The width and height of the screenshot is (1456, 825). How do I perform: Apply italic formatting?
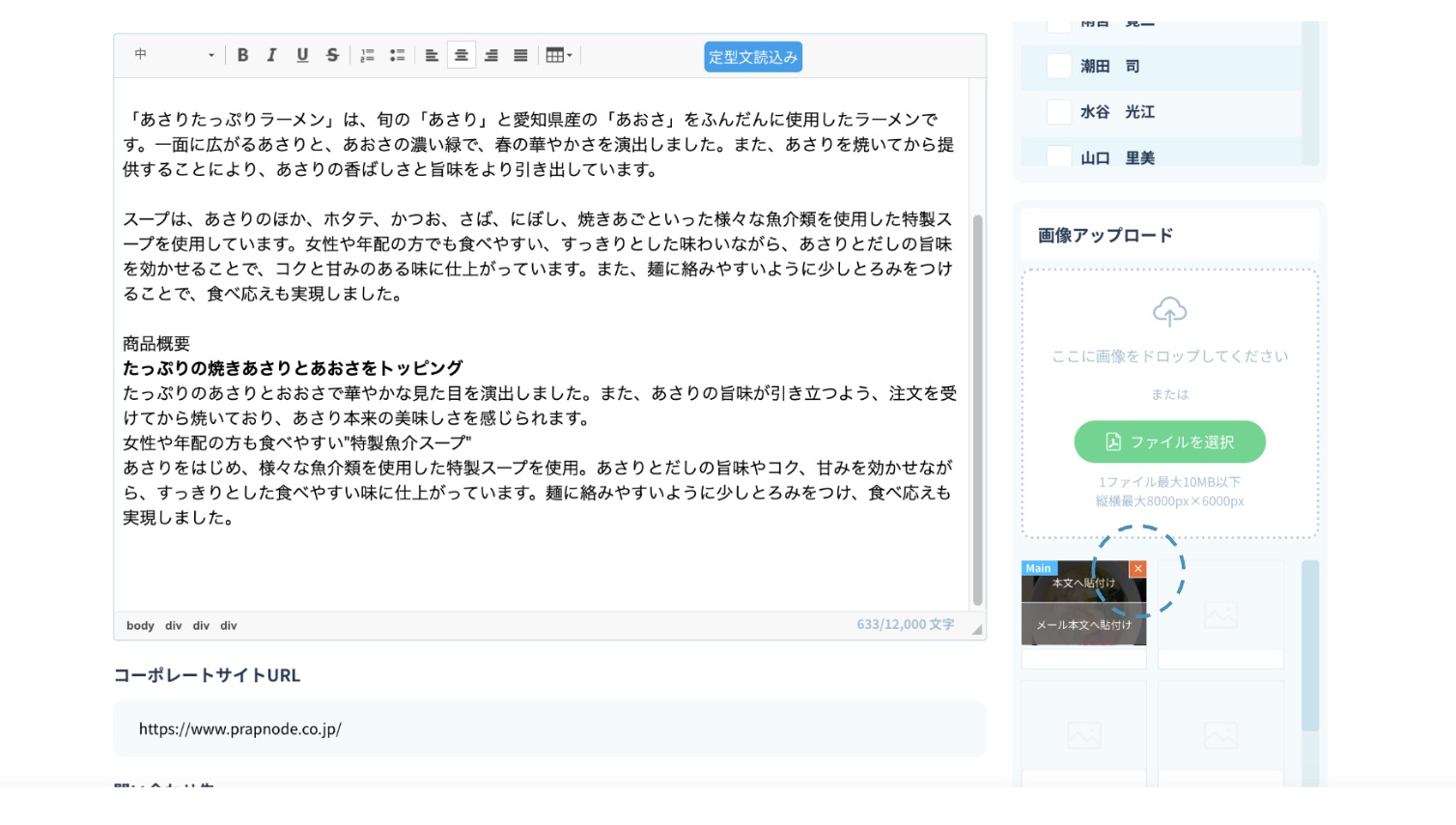click(x=272, y=55)
